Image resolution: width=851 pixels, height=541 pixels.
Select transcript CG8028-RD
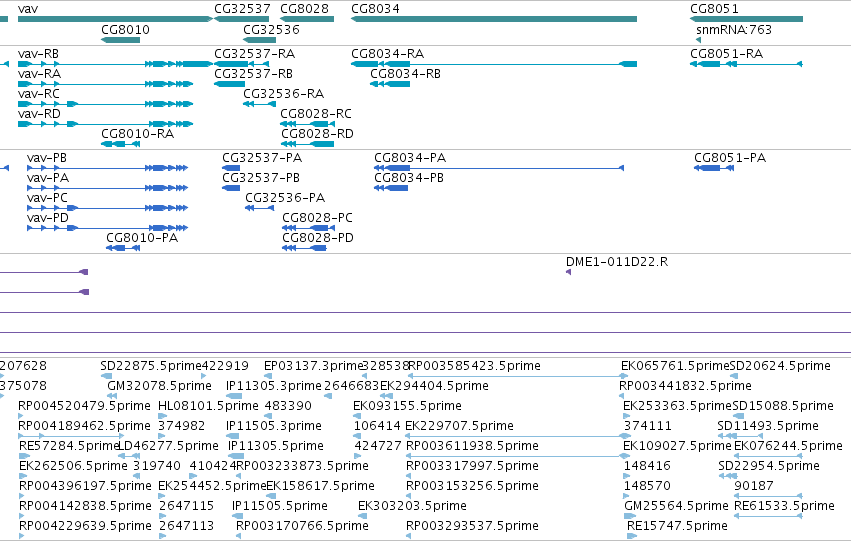(317, 134)
